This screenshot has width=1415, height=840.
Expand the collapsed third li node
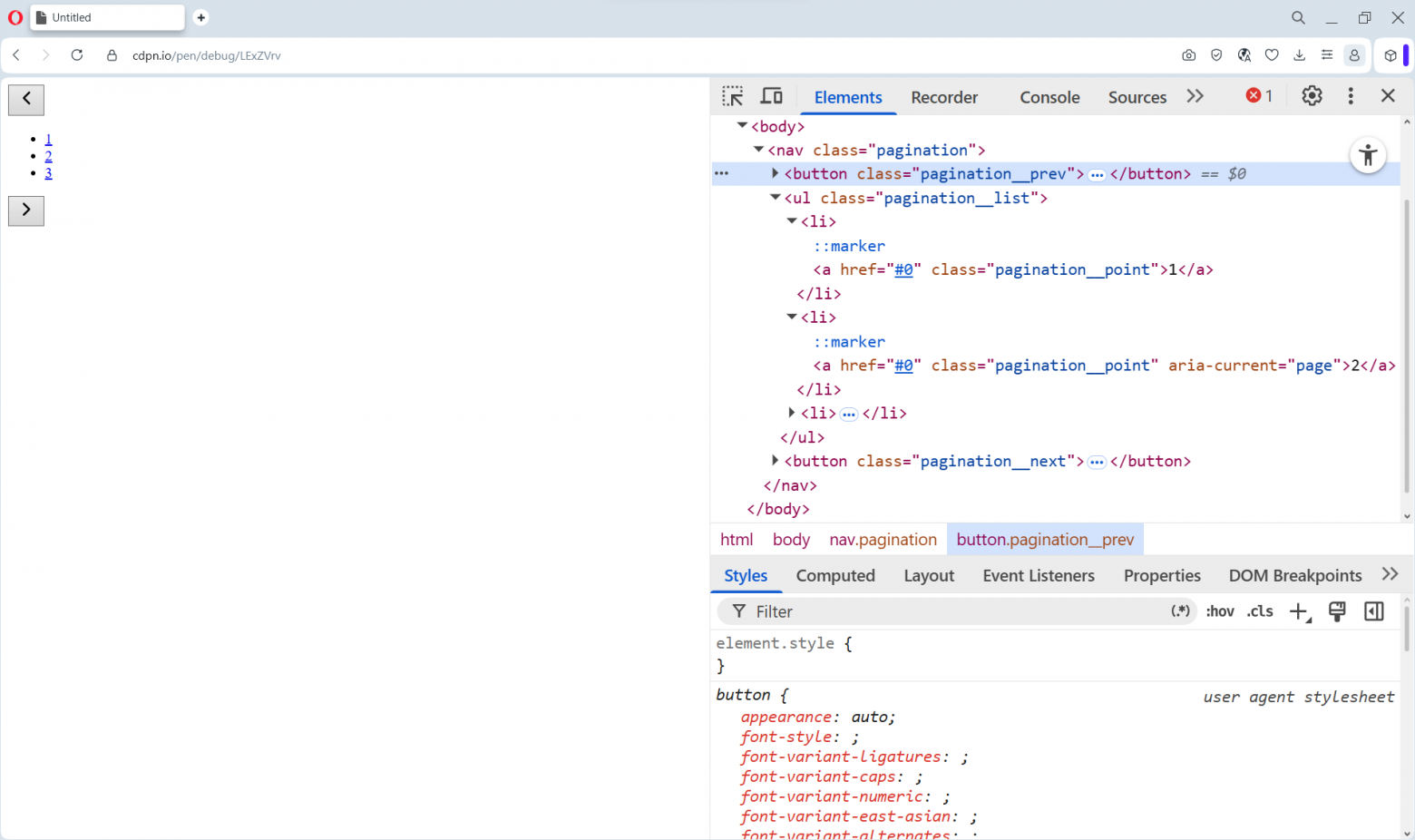(x=792, y=412)
